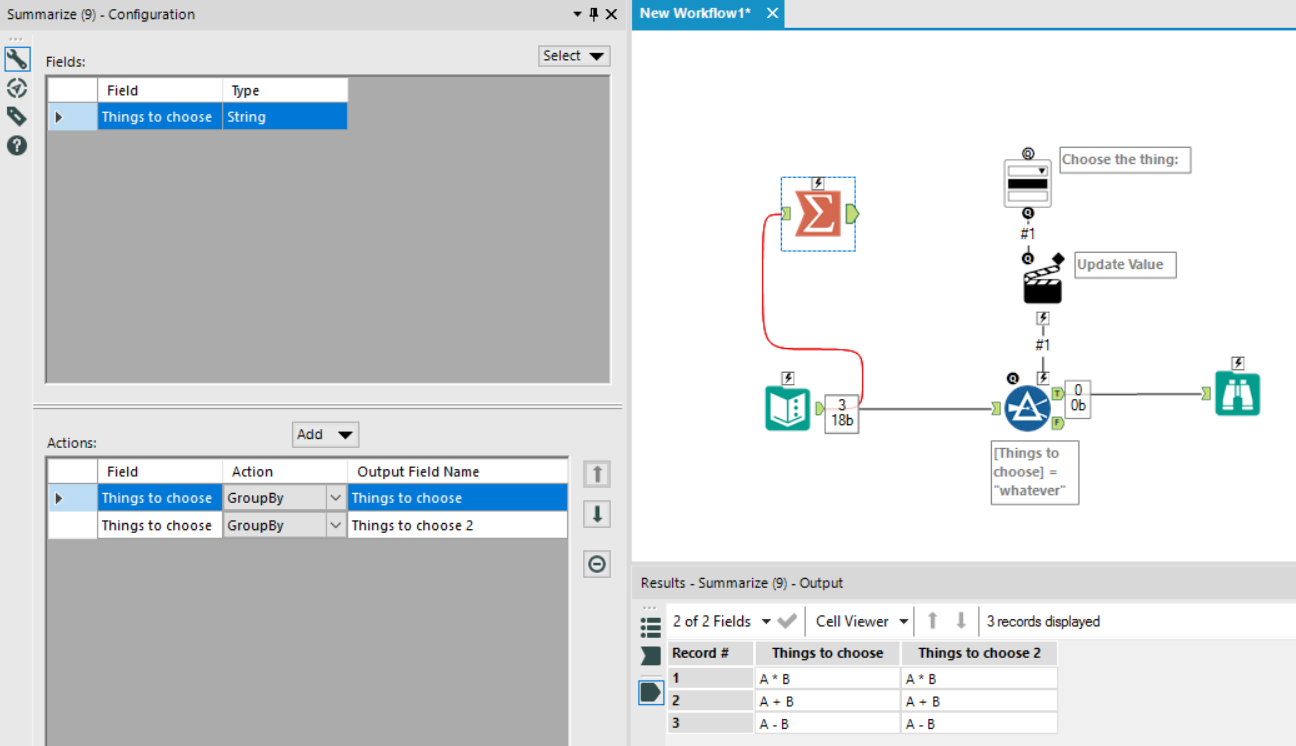Select the Drop Down interface tool
Viewport: 1296px width, 746px height.
coord(1027,183)
